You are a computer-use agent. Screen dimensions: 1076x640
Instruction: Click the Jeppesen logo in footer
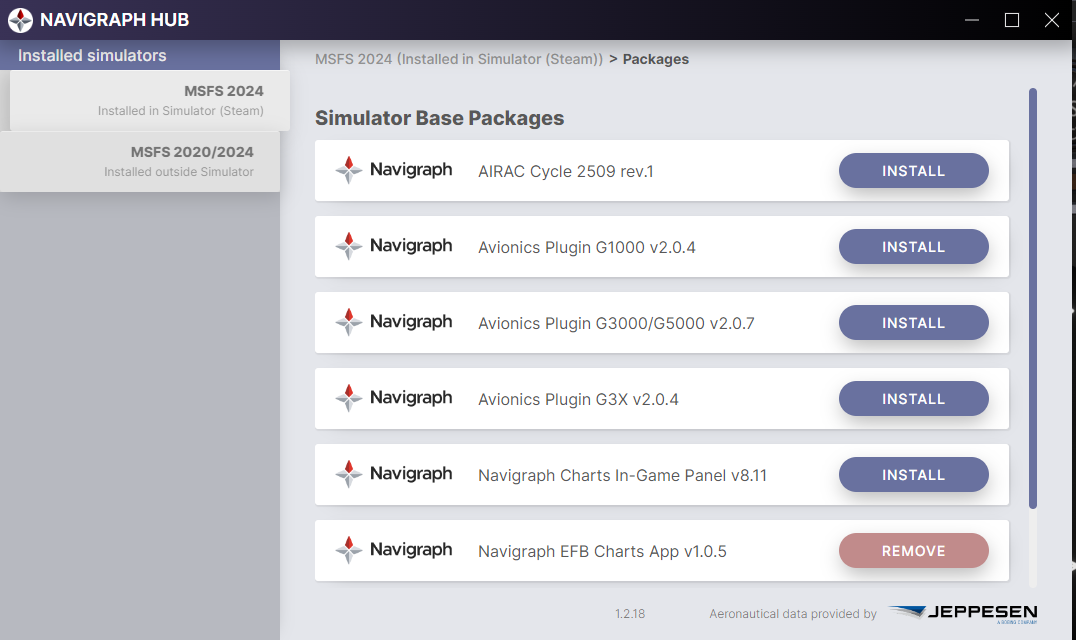pyautogui.click(x=963, y=613)
